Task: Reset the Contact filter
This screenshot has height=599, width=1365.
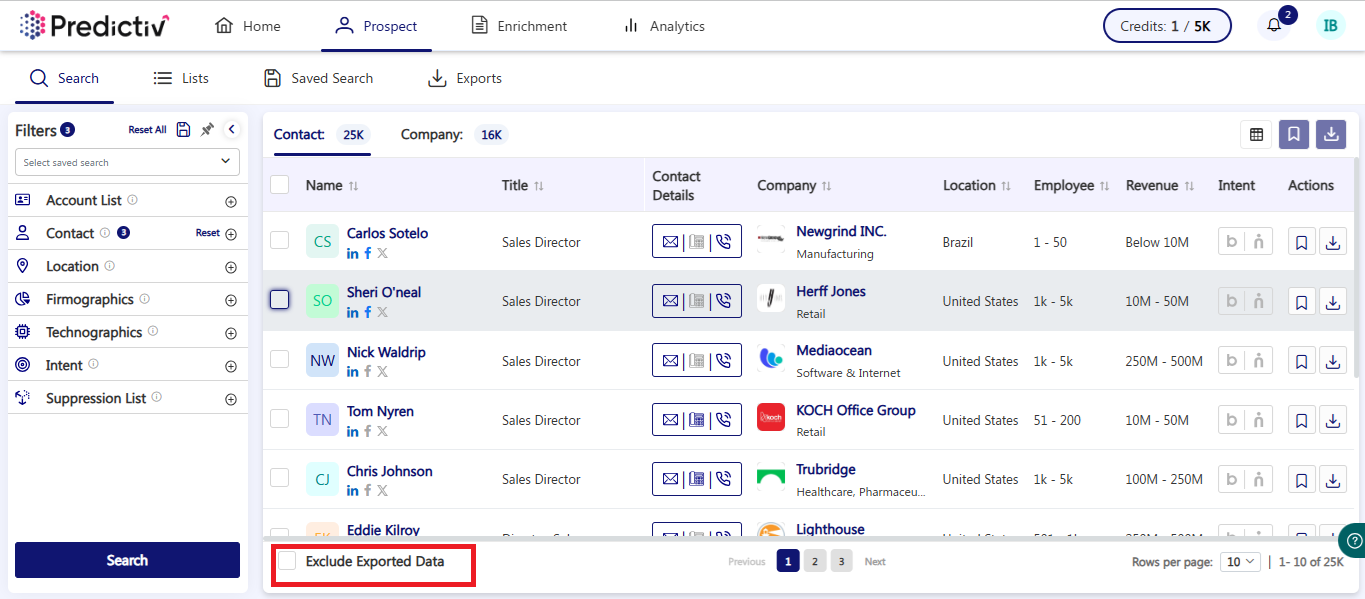Action: point(208,233)
